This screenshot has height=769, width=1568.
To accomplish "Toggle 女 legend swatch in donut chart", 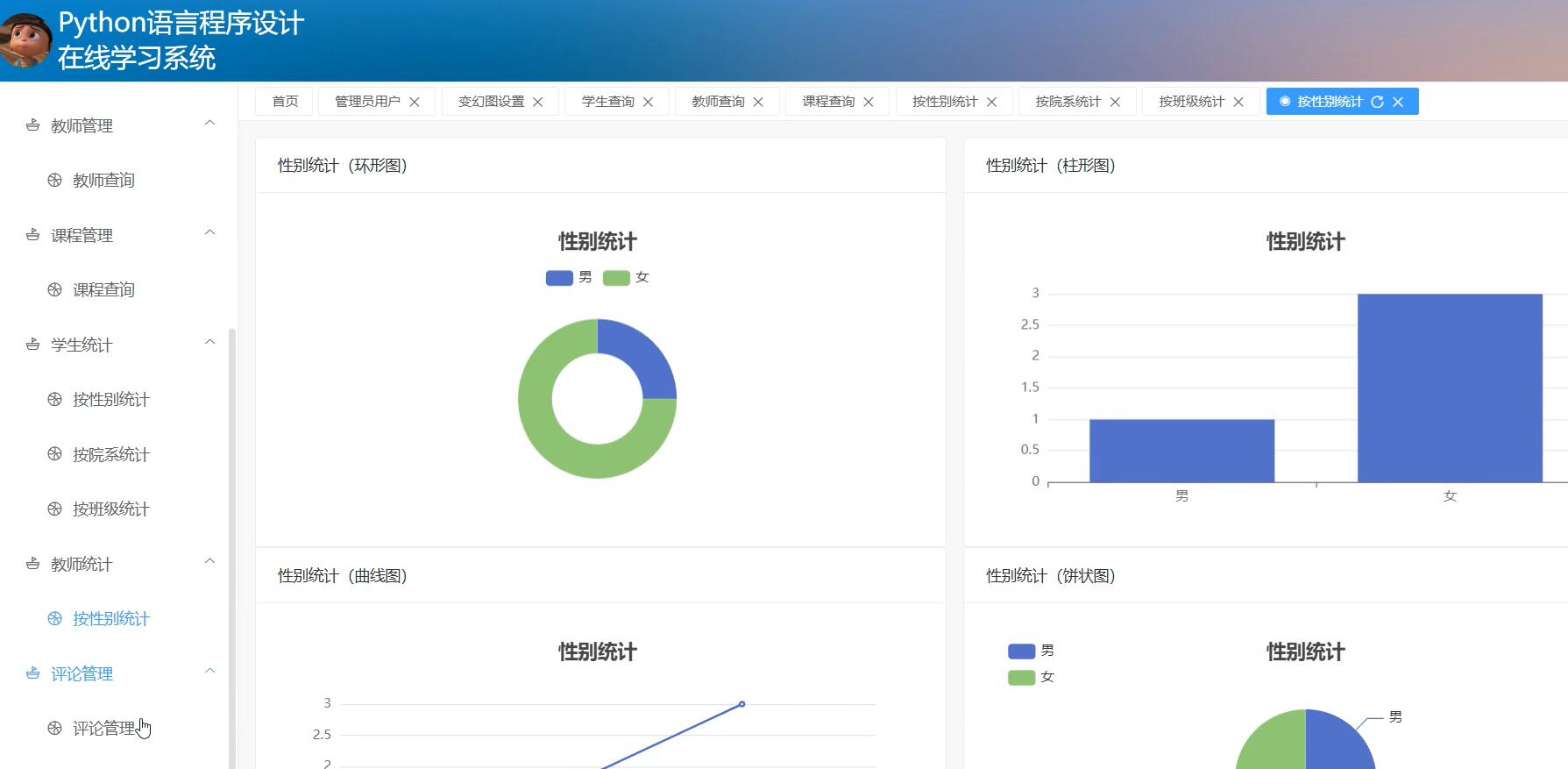I will tap(616, 278).
